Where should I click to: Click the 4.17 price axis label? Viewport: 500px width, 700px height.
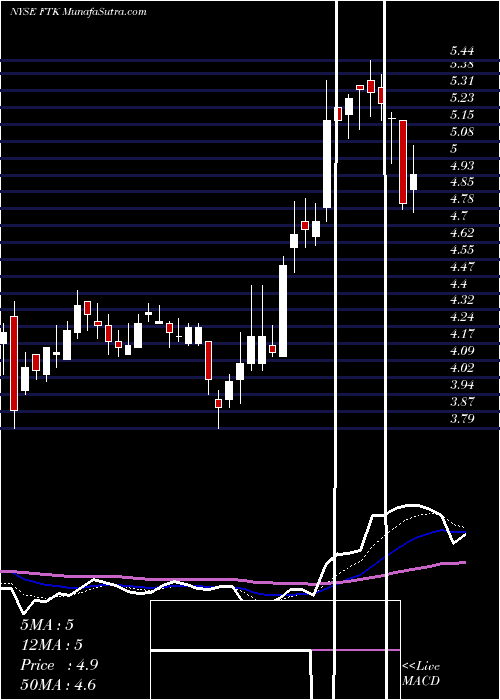coord(462,334)
